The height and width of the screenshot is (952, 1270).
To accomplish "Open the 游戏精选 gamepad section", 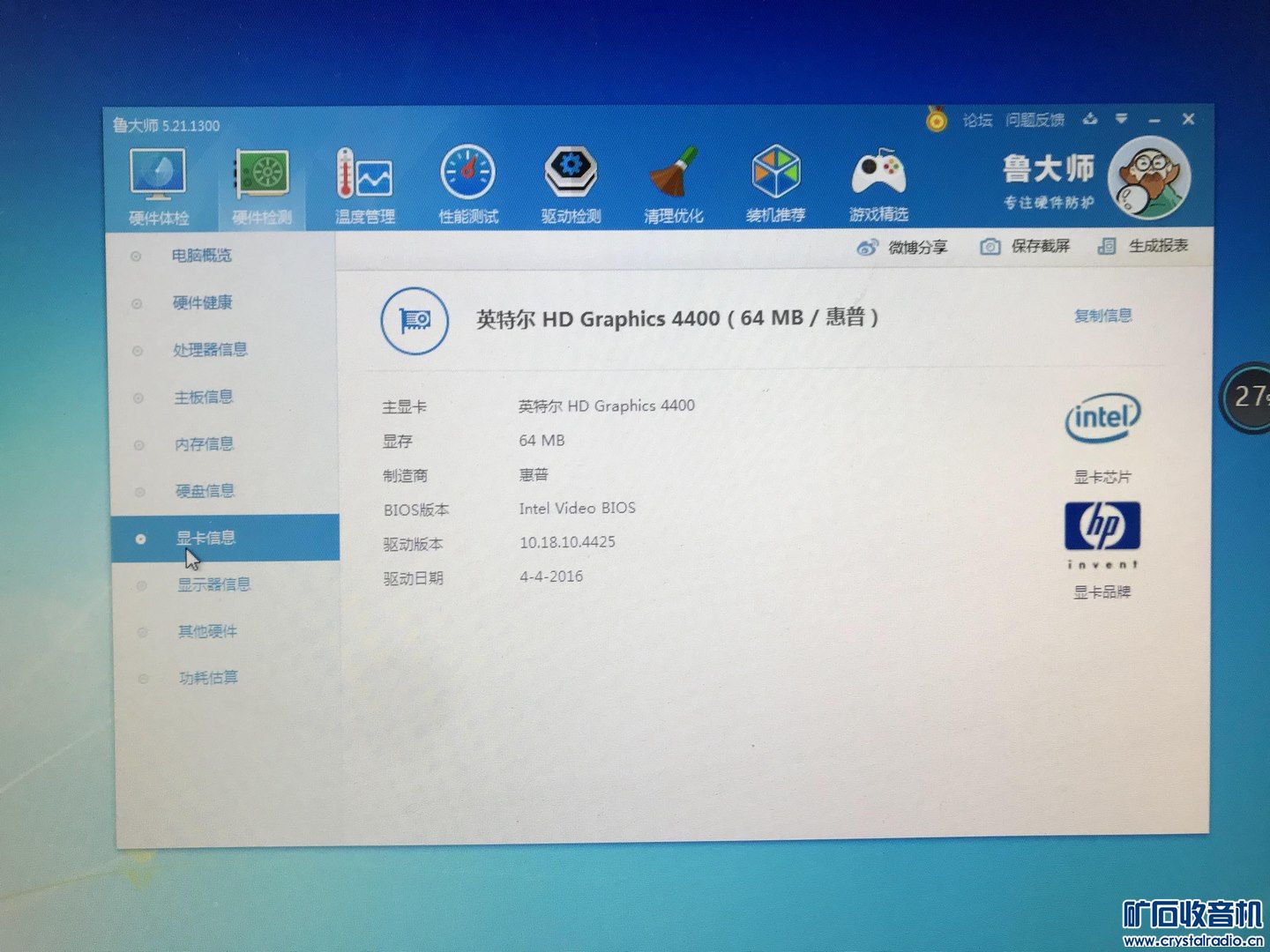I will tap(878, 183).
